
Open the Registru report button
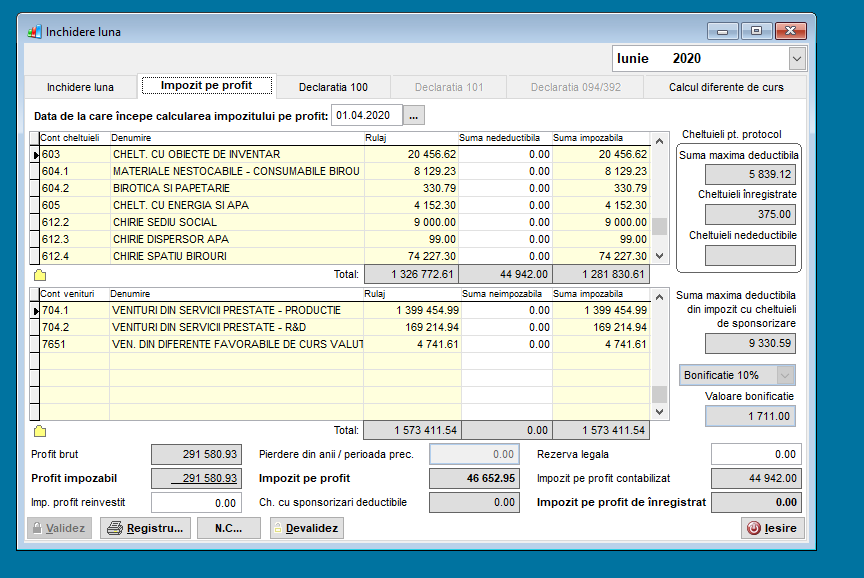[x=145, y=528]
